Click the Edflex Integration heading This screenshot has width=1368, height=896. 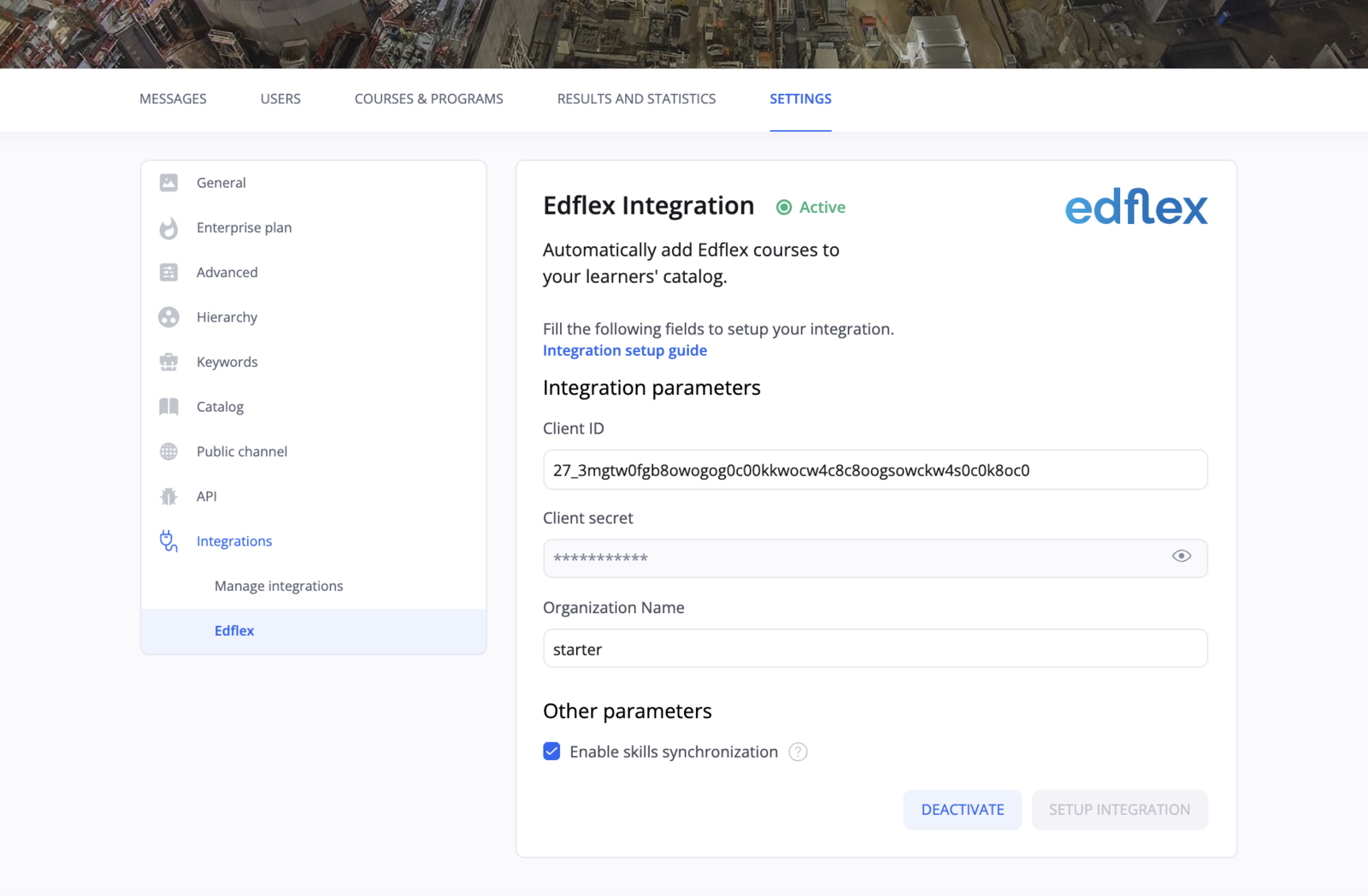click(649, 206)
